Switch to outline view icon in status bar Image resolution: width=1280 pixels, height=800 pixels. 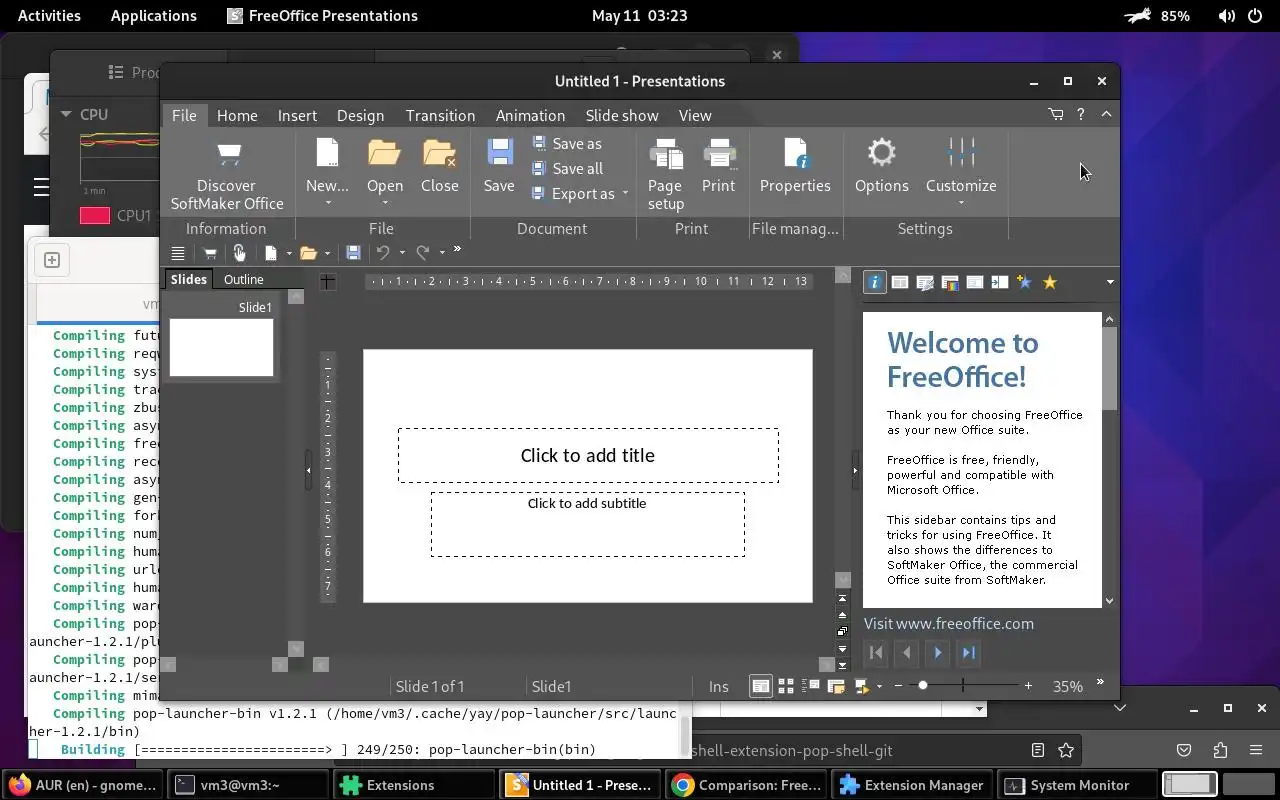tap(811, 686)
